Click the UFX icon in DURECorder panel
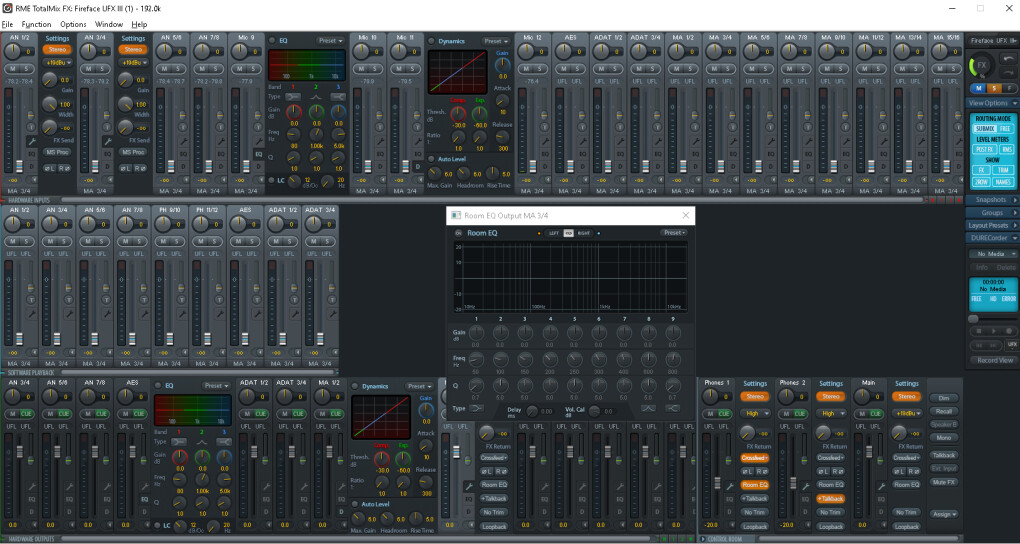The image size is (1020, 544). coord(1012,345)
